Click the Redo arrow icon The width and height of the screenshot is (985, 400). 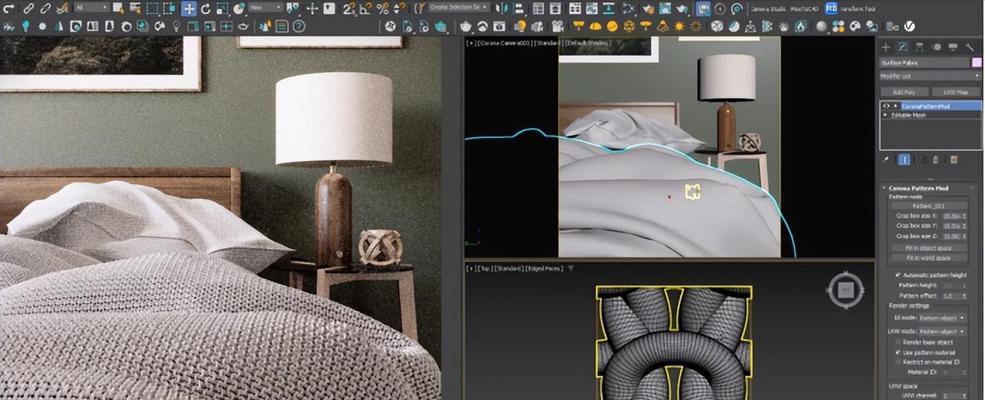coord(9,9)
